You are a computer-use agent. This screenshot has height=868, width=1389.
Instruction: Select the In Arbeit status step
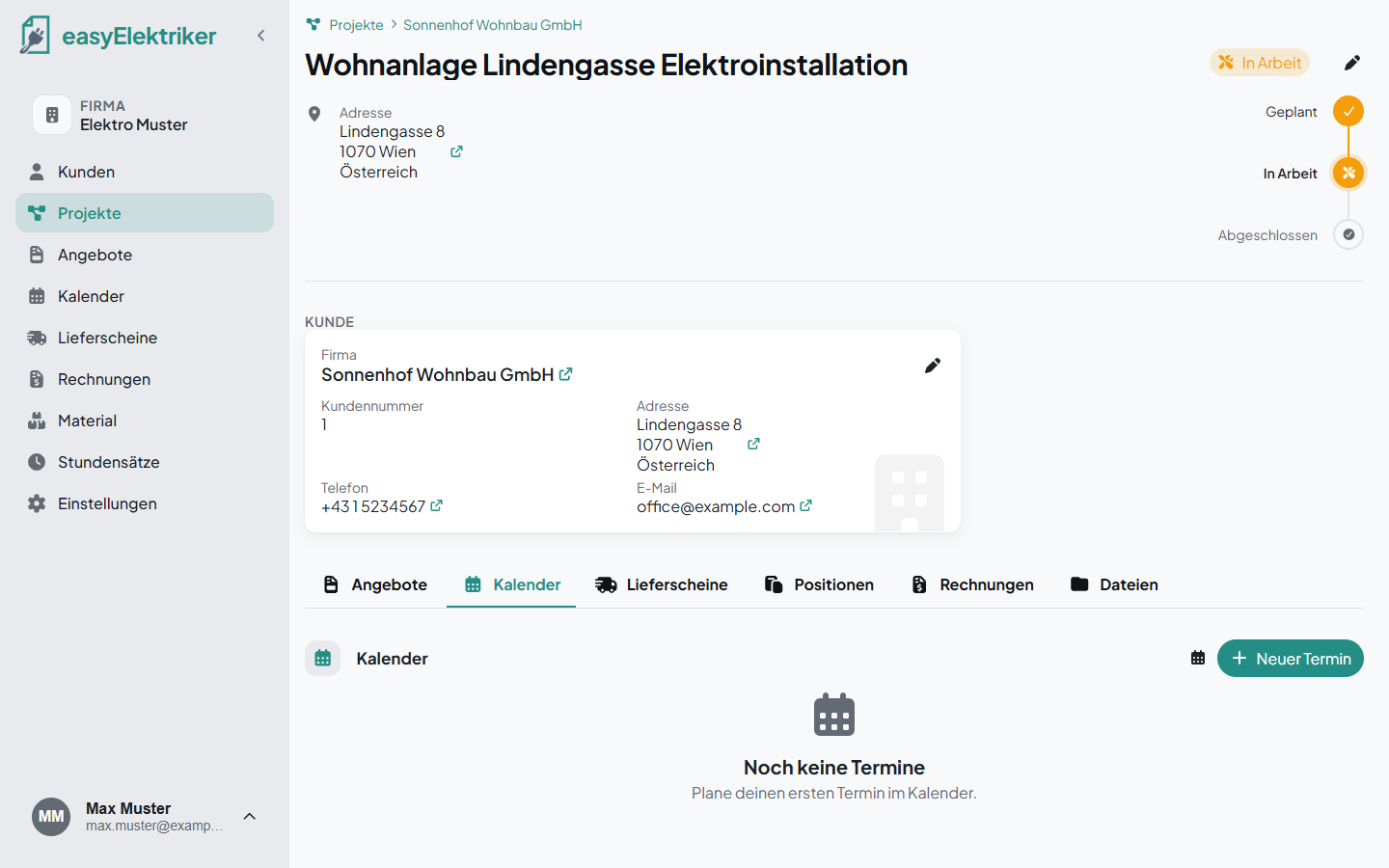[x=1348, y=174]
